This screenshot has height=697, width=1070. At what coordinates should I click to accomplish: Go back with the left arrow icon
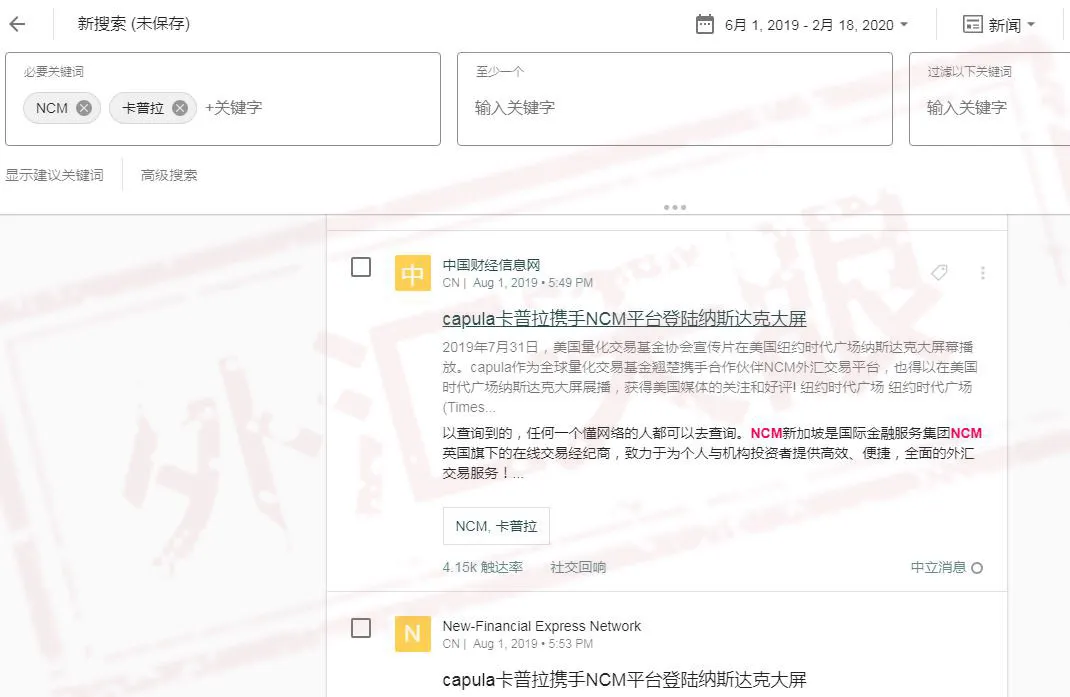(17, 25)
